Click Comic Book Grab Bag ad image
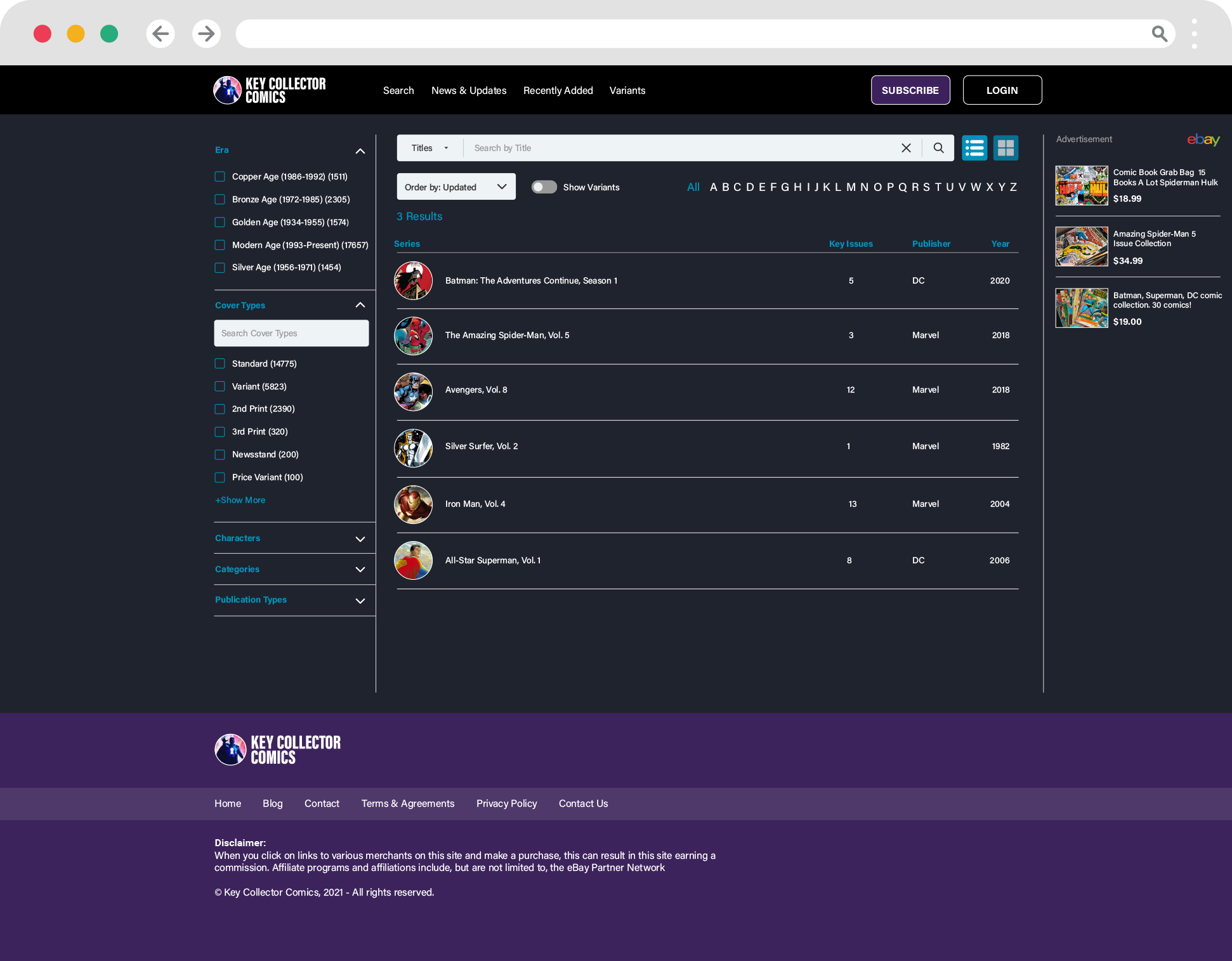 click(x=1082, y=185)
